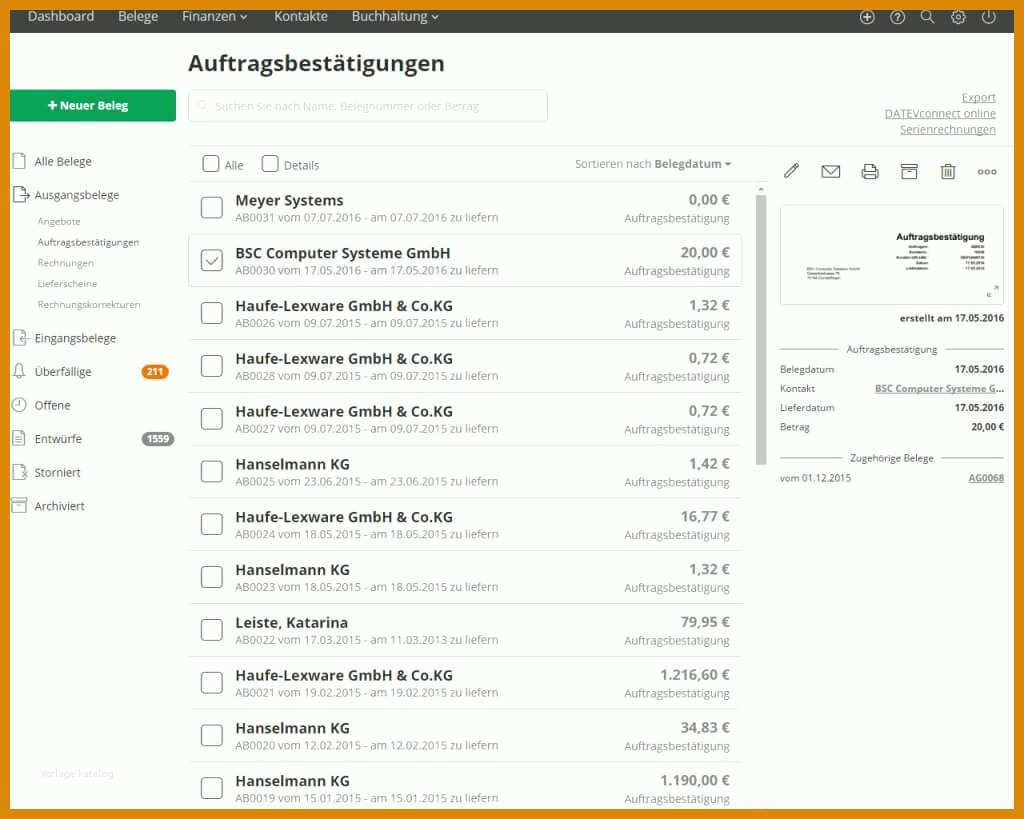The height and width of the screenshot is (819, 1024).
Task: Click the pencil edit icon
Action: click(792, 171)
